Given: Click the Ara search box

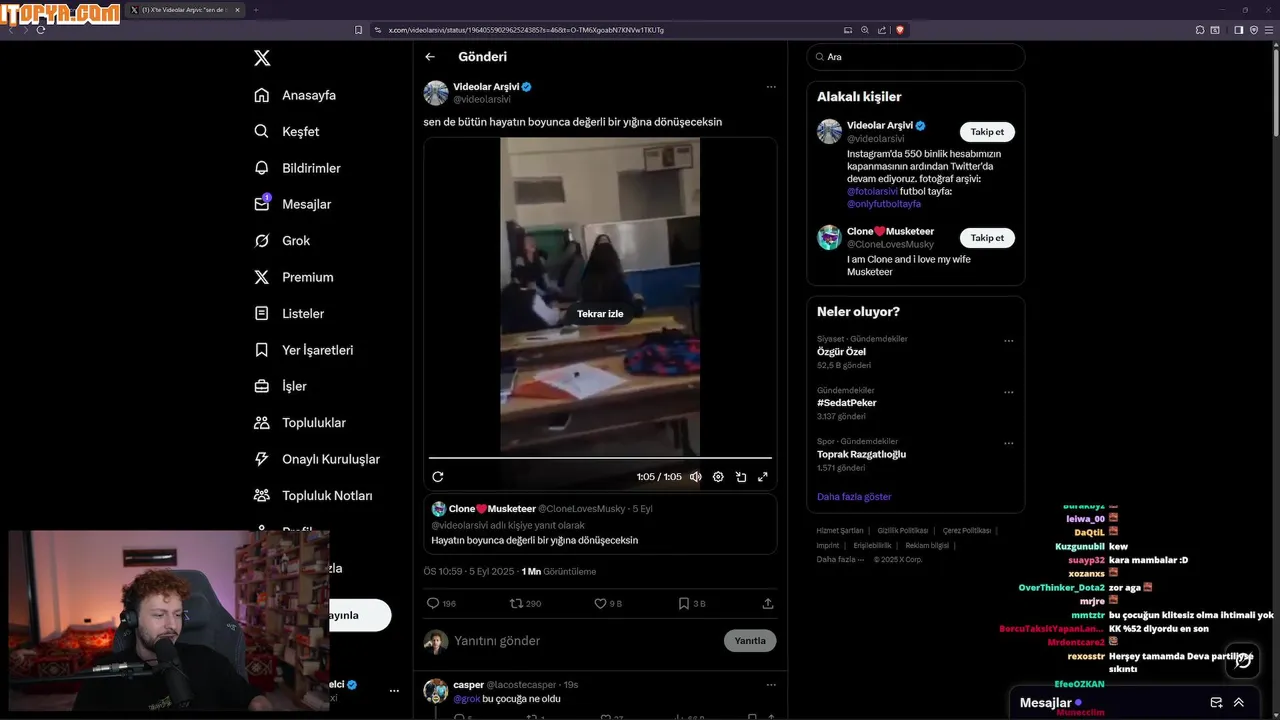Looking at the screenshot, I should (x=915, y=57).
